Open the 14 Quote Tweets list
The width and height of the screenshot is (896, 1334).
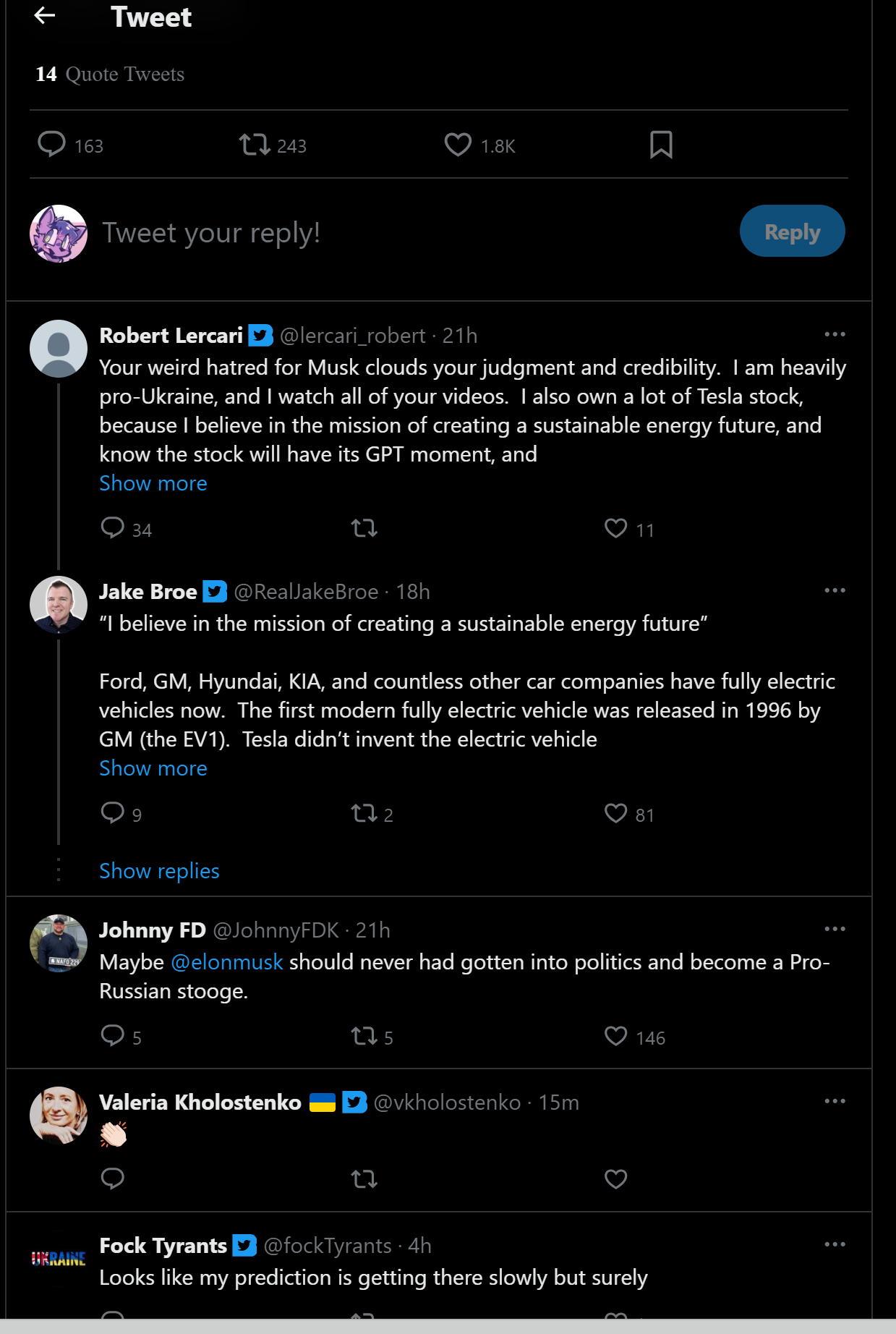pyautogui.click(x=110, y=75)
